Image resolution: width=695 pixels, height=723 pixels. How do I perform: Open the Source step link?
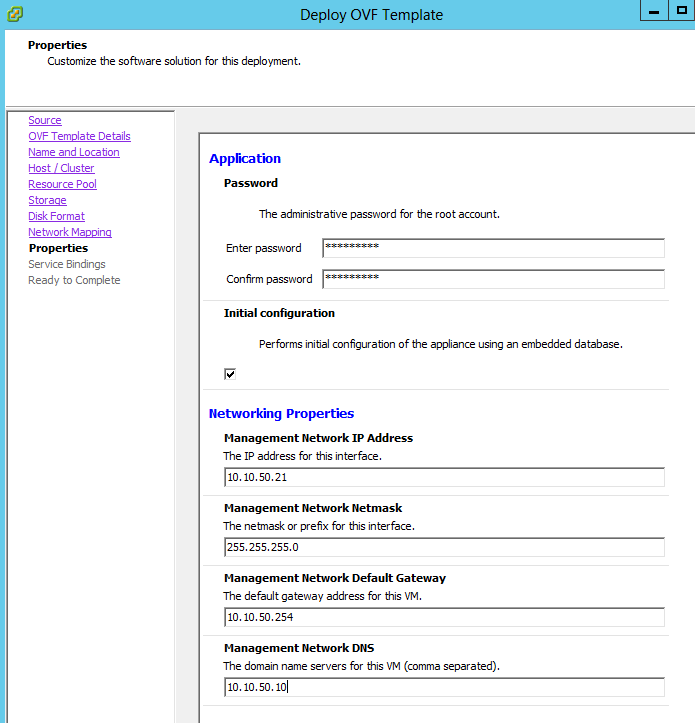click(x=44, y=120)
